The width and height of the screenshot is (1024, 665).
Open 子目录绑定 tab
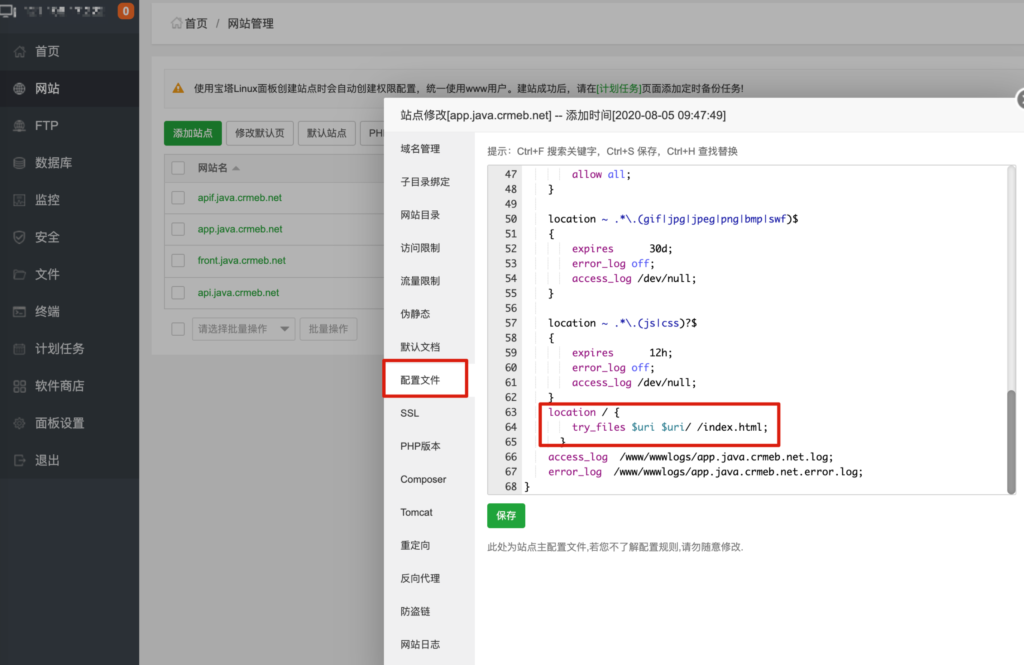click(x=425, y=182)
